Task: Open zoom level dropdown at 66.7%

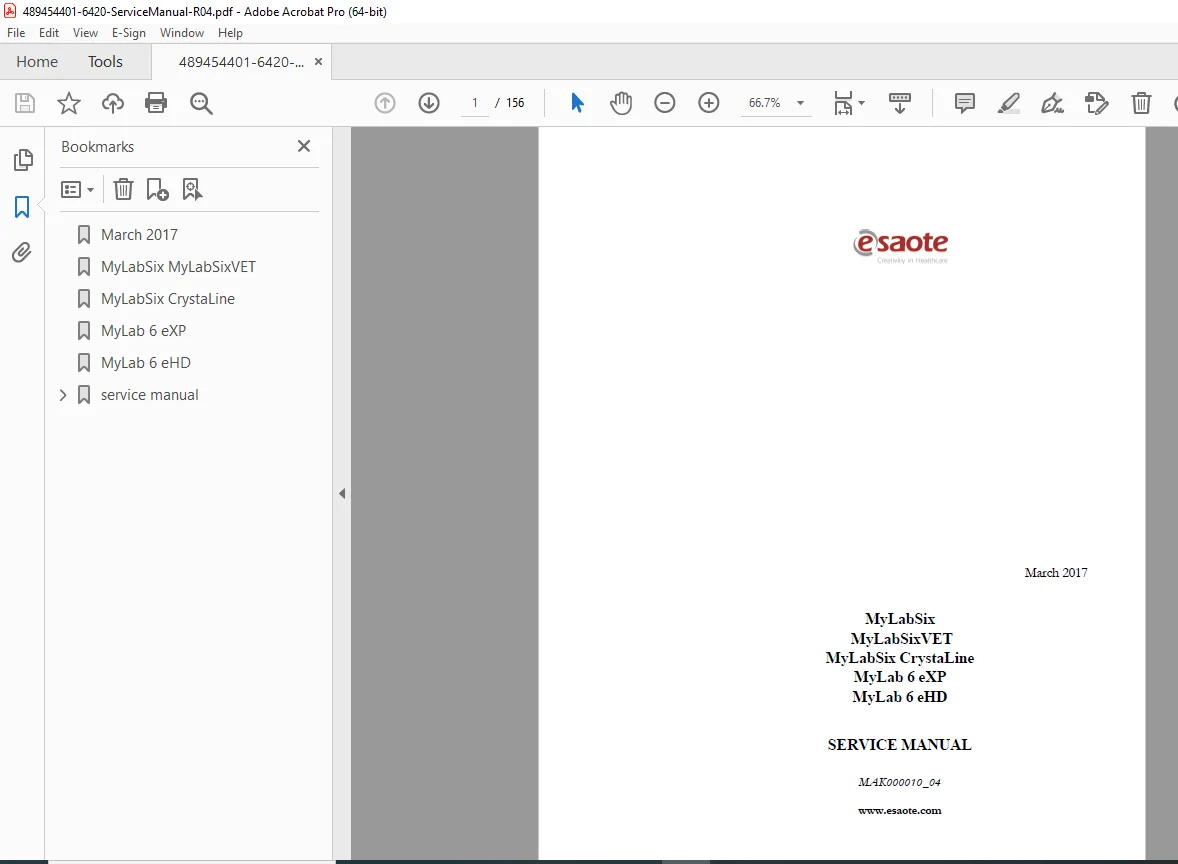Action: pyautogui.click(x=800, y=103)
